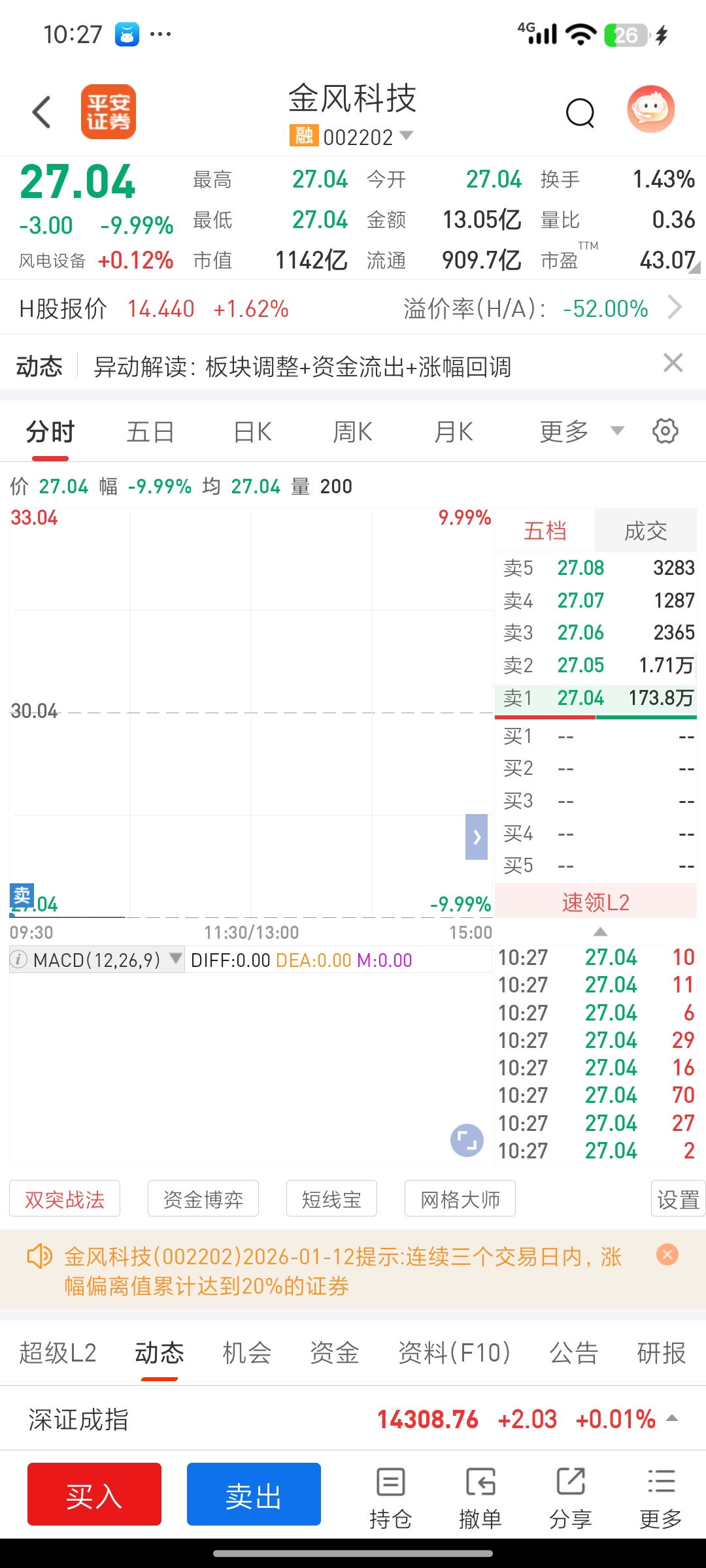Viewport: 706px width, 1568px height.
Task: Open 短线宝 tool
Action: 331,1199
